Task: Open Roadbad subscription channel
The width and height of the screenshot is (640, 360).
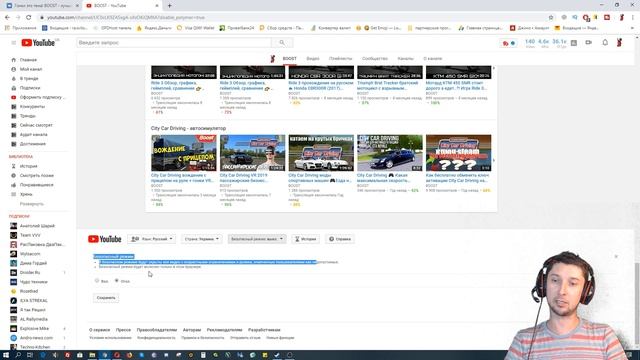Action: (x=29, y=291)
